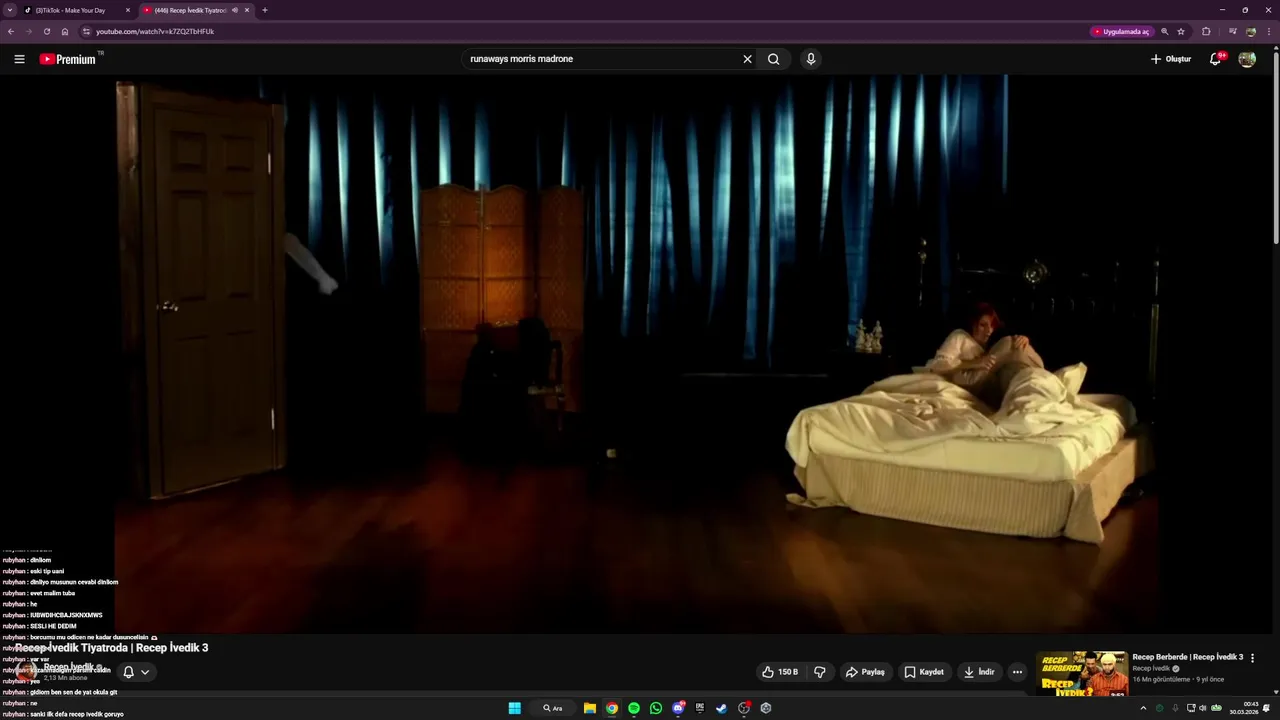This screenshot has width=1280, height=720.
Task: Open the YouTube hamburger guide menu
Action: coord(19,59)
